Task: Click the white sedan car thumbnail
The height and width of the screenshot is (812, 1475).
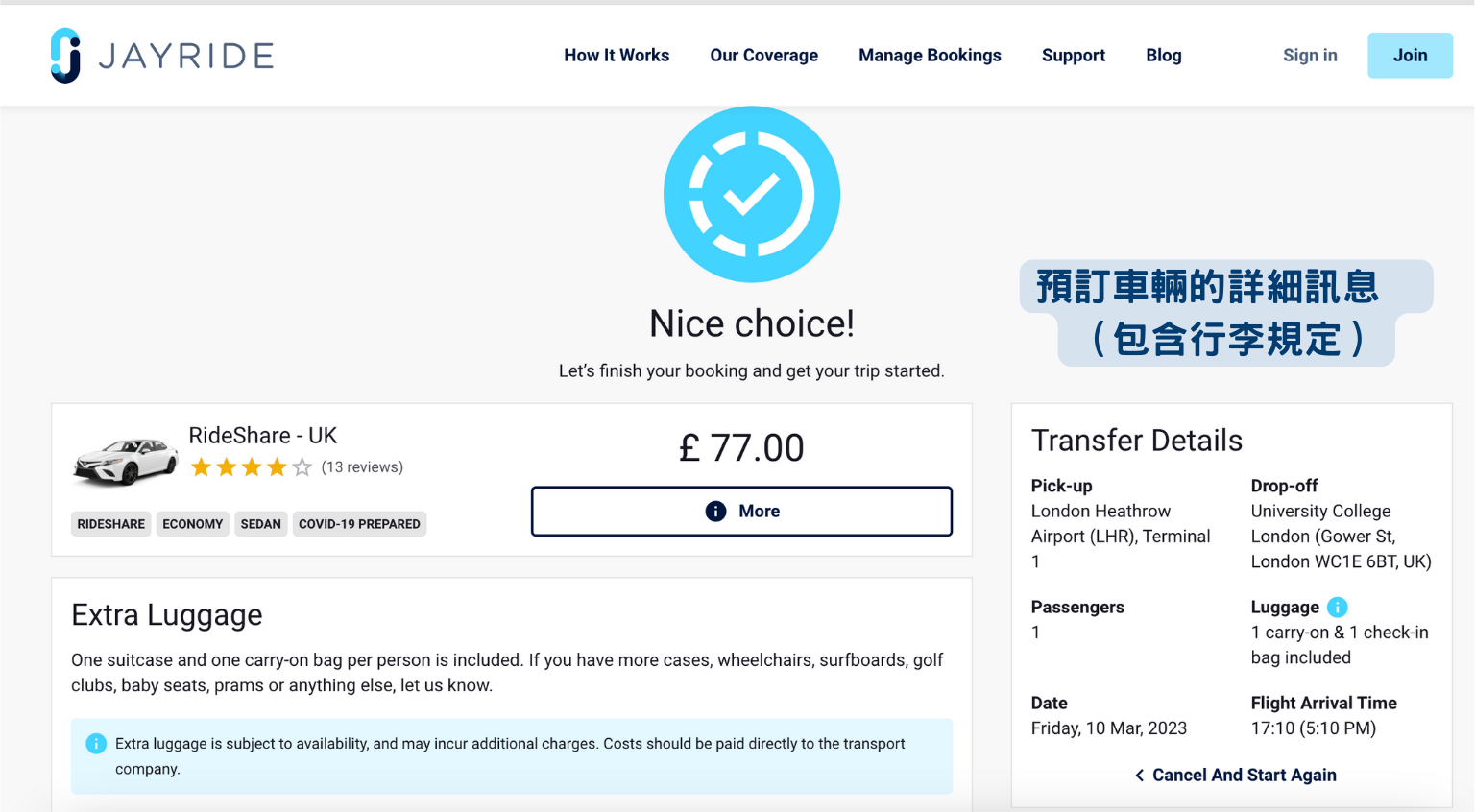Action: (x=125, y=461)
